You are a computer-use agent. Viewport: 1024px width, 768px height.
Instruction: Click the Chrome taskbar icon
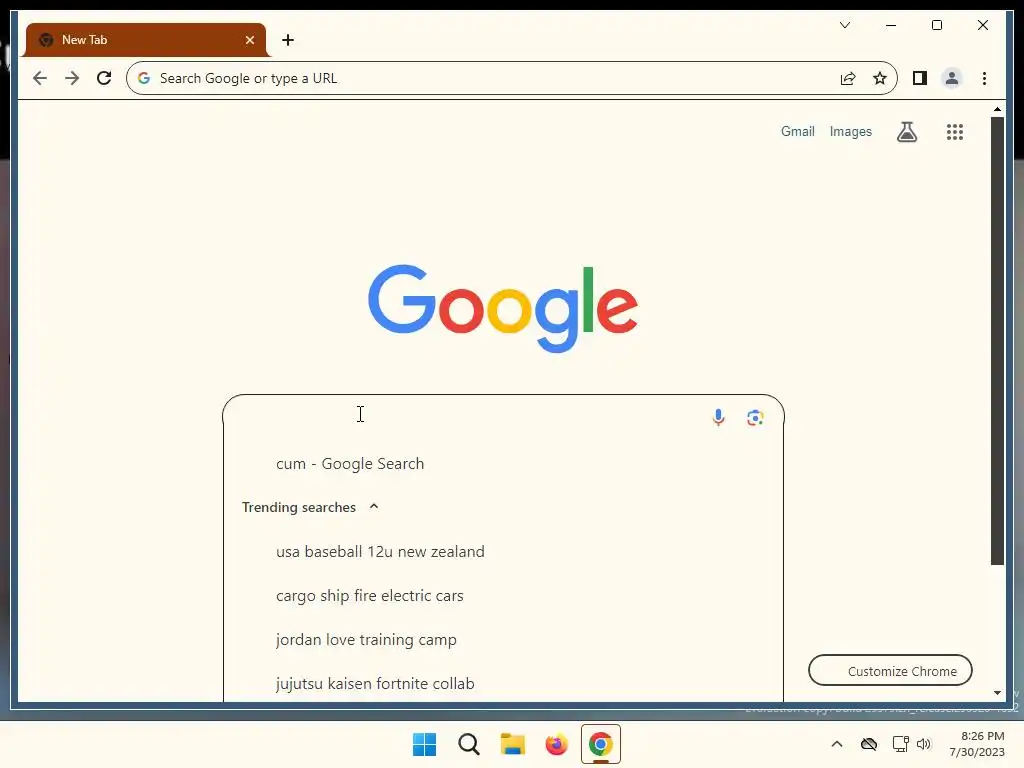click(601, 744)
